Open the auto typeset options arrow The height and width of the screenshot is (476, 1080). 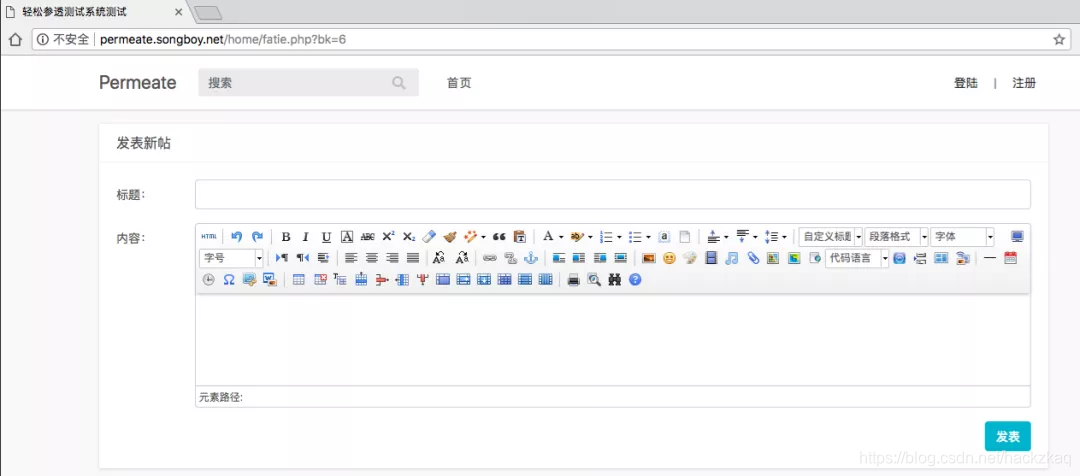click(483, 237)
